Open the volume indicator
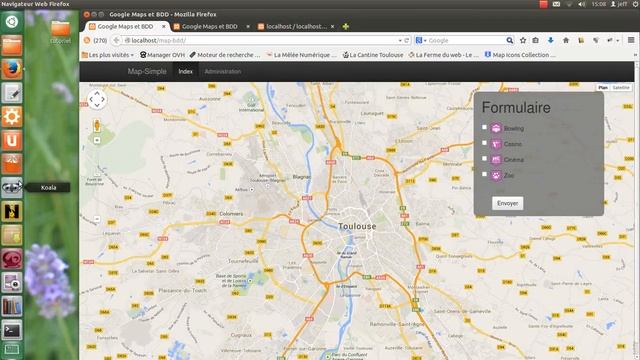Viewport: 640px width, 360px height. tap(582, 4)
